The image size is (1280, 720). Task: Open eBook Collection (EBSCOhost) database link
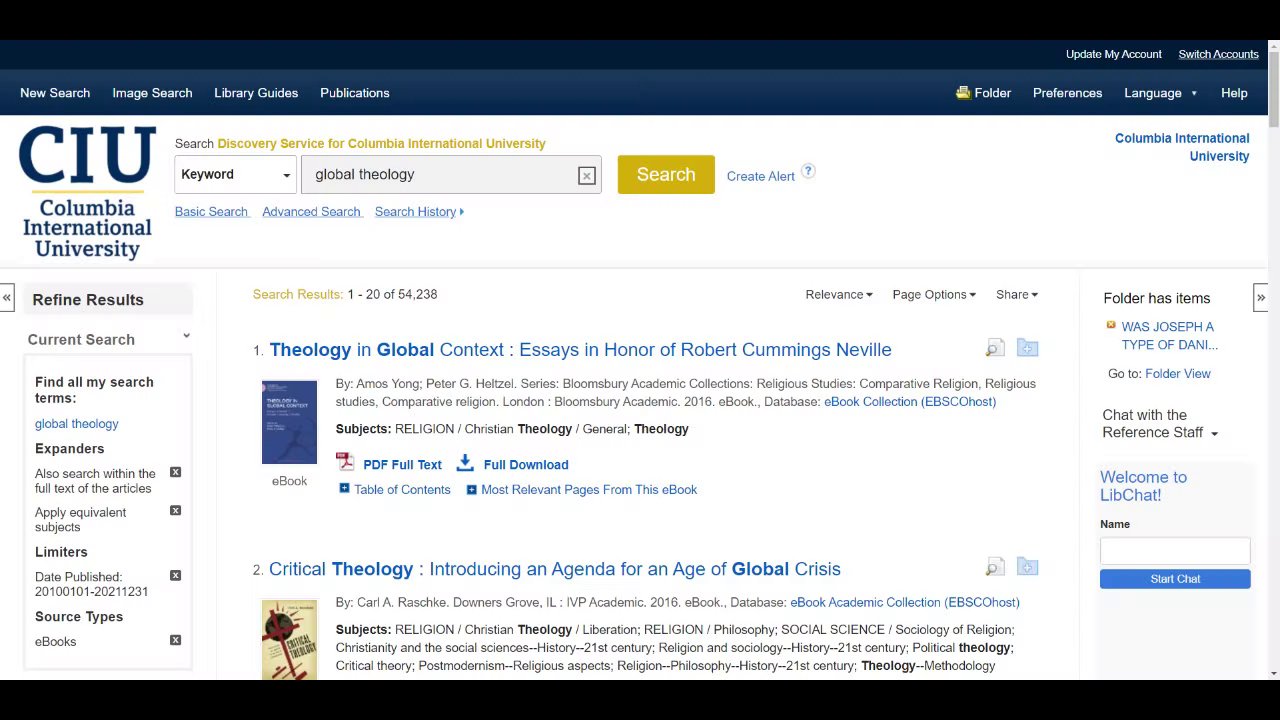910,402
